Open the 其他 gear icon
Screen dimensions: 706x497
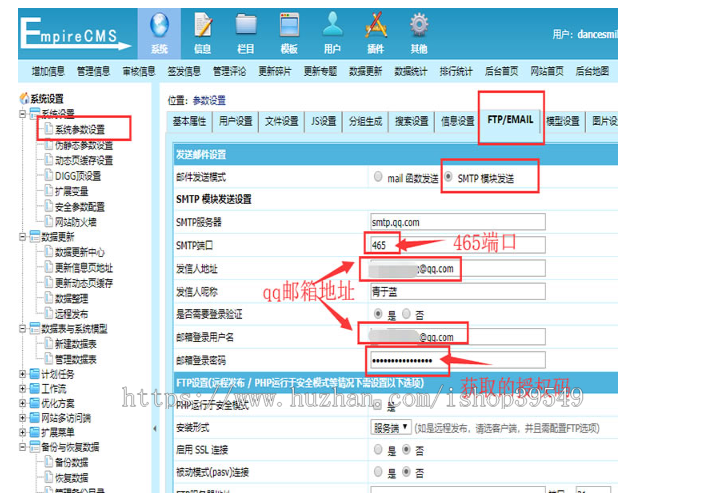419,25
